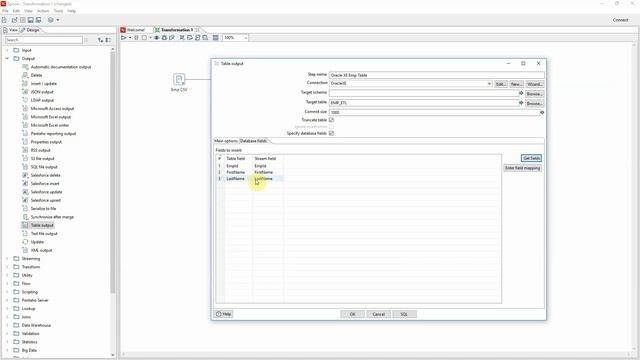Select the Microsoft Excel writer step
This screenshot has width=640, height=360.
(x=50, y=125)
